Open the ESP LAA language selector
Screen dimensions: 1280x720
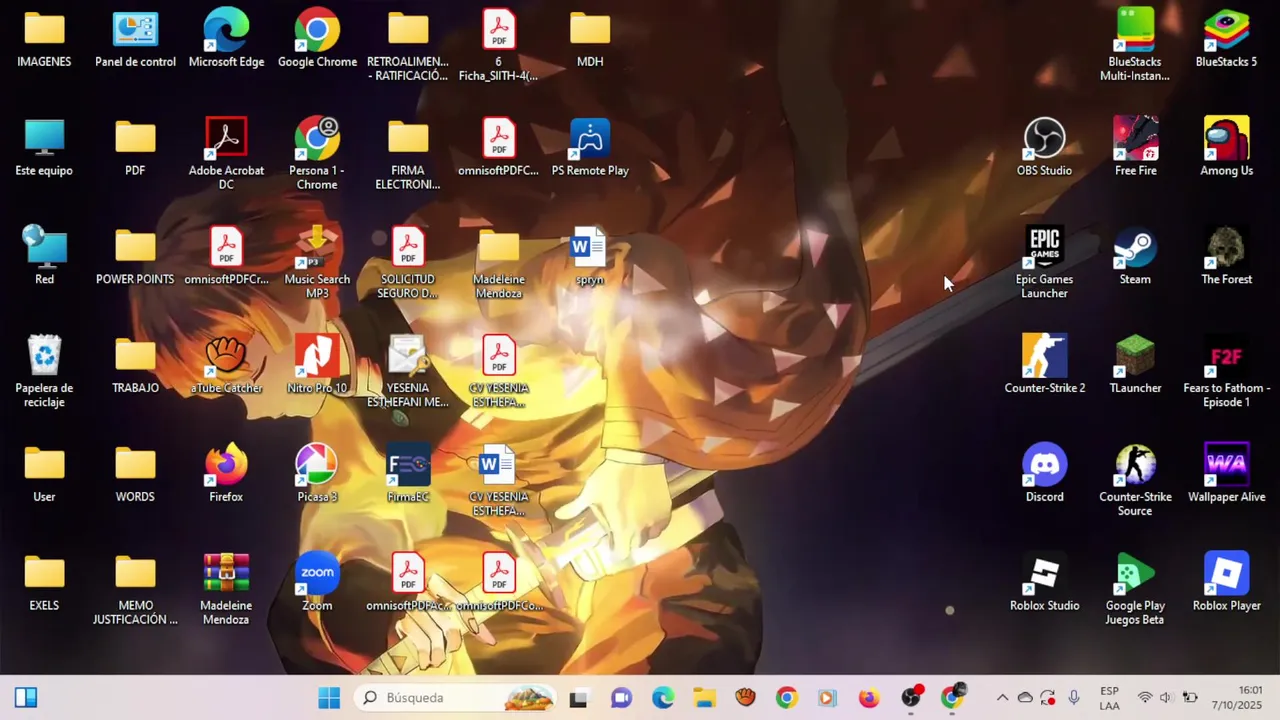(x=1109, y=698)
